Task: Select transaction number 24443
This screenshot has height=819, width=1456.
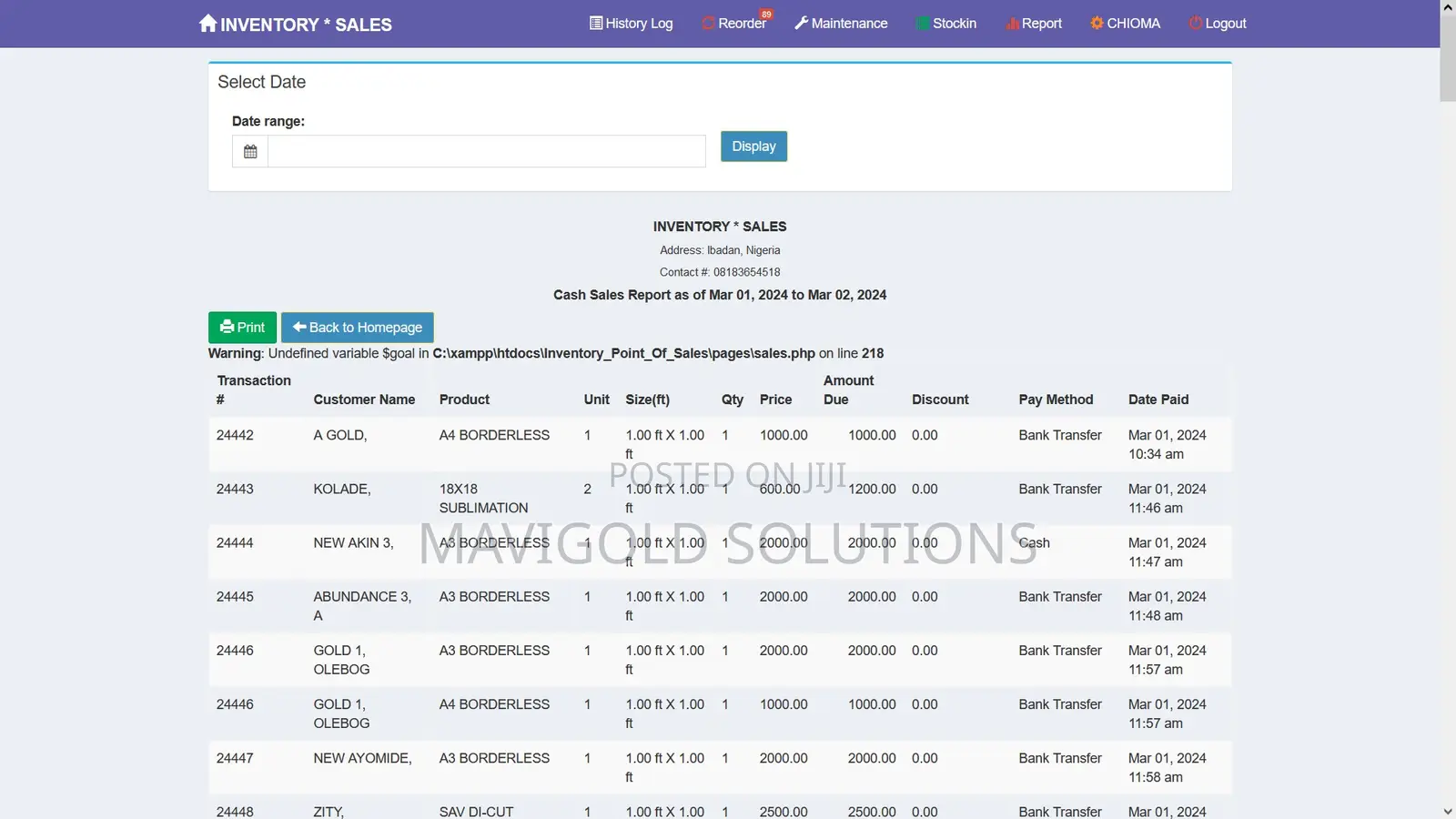Action: tap(235, 489)
